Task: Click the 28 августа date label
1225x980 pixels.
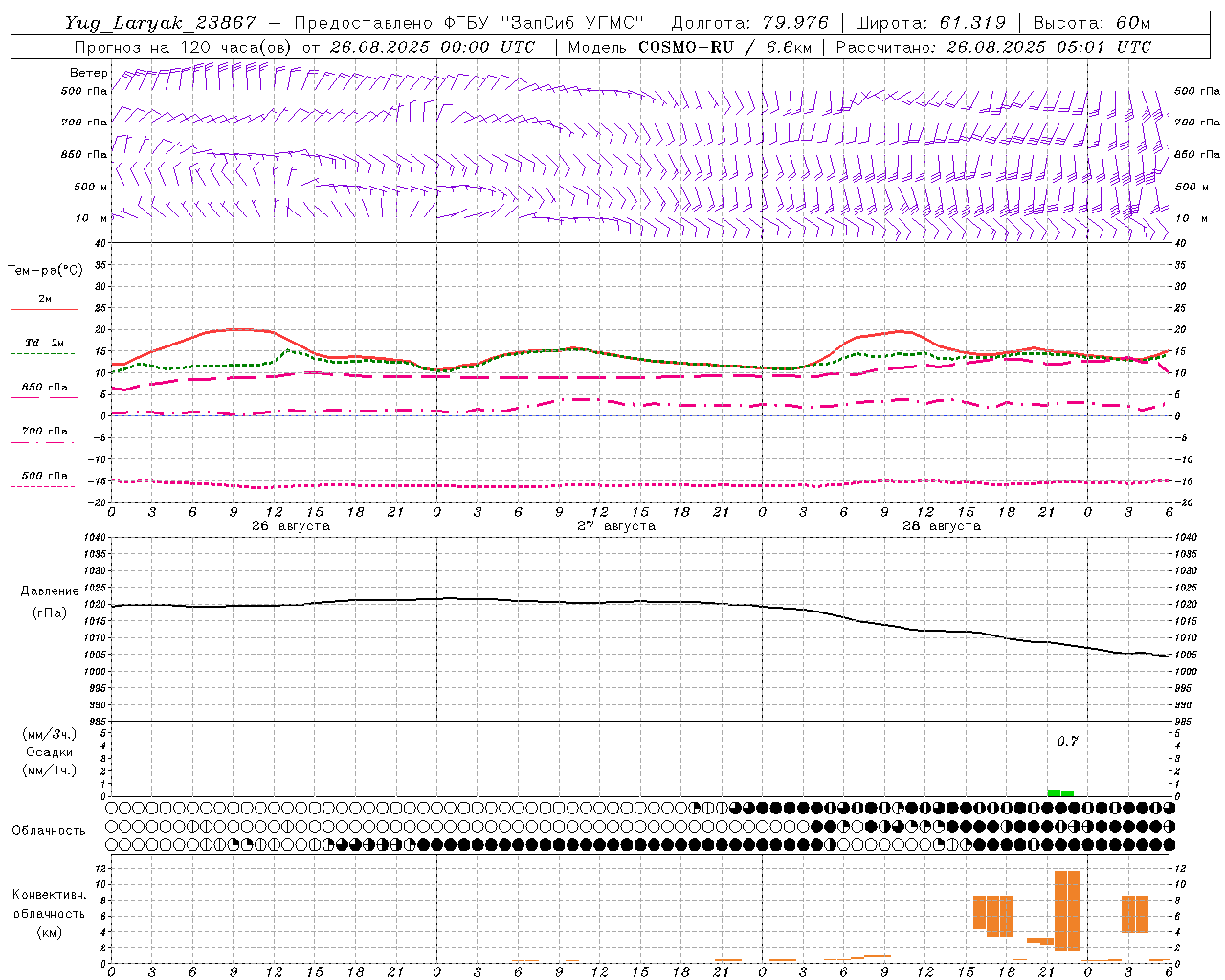Action: [x=942, y=526]
